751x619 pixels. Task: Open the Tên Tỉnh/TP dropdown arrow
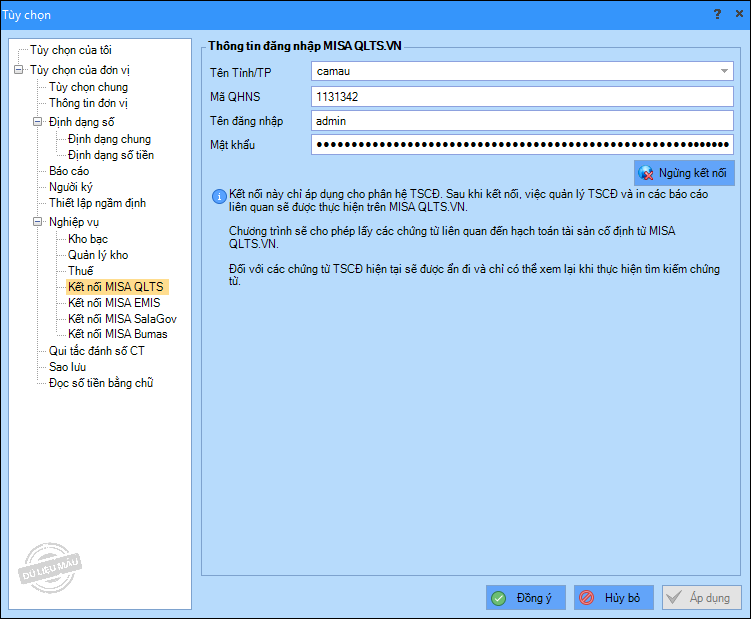[x=724, y=71]
